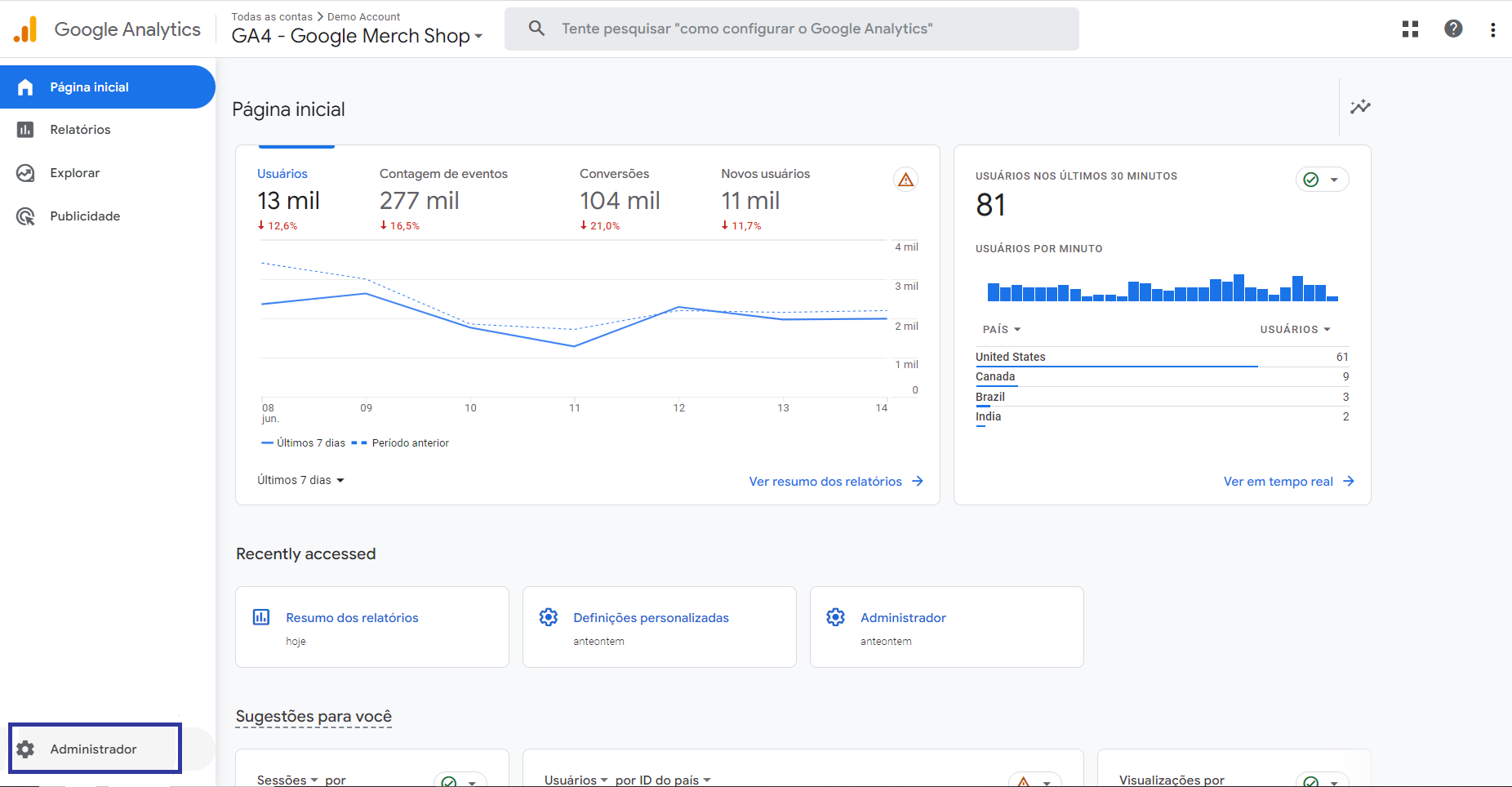The image size is (1512, 787).
Task: Click the search input field
Action: click(x=792, y=29)
